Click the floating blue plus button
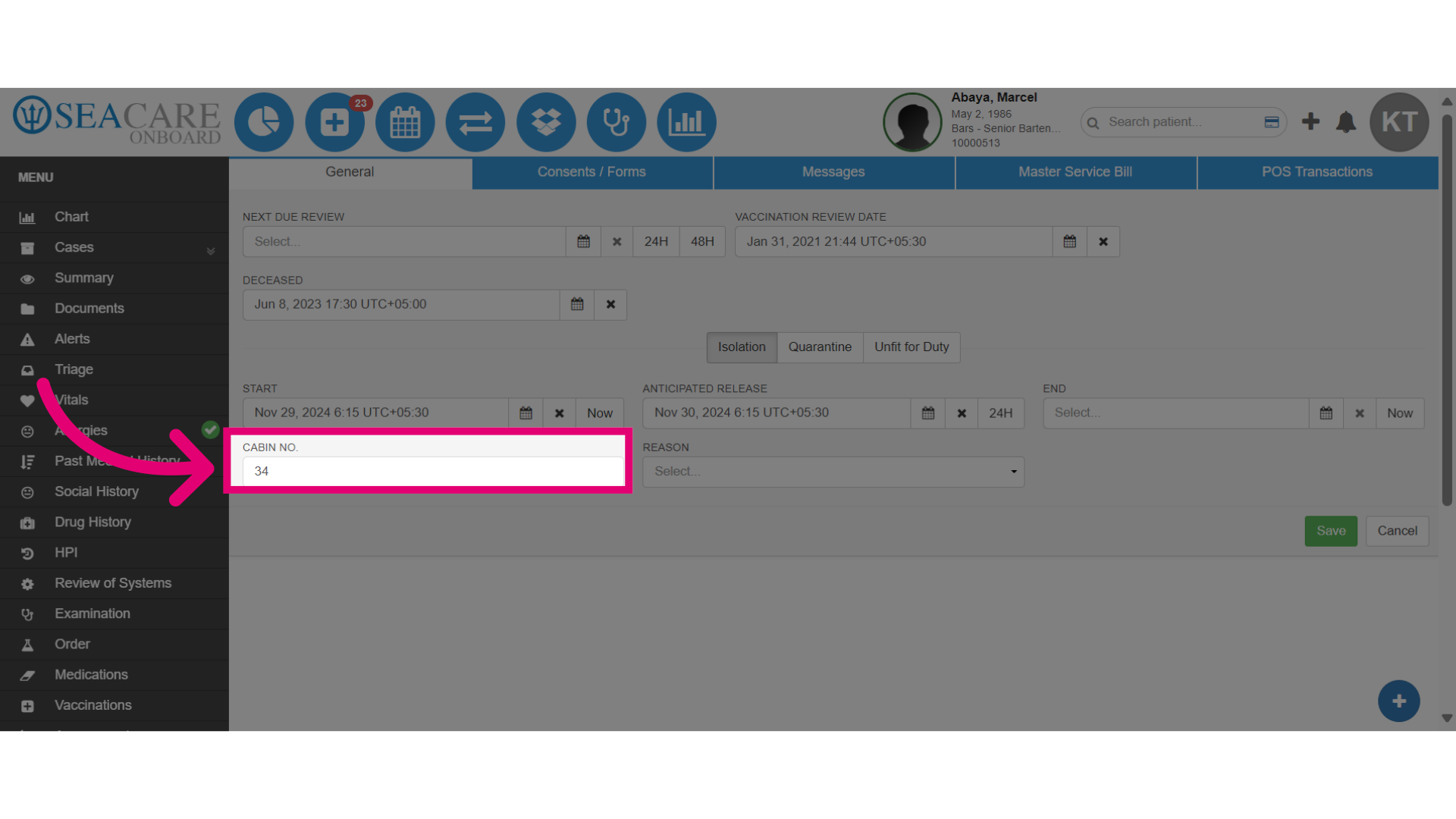 point(1399,701)
